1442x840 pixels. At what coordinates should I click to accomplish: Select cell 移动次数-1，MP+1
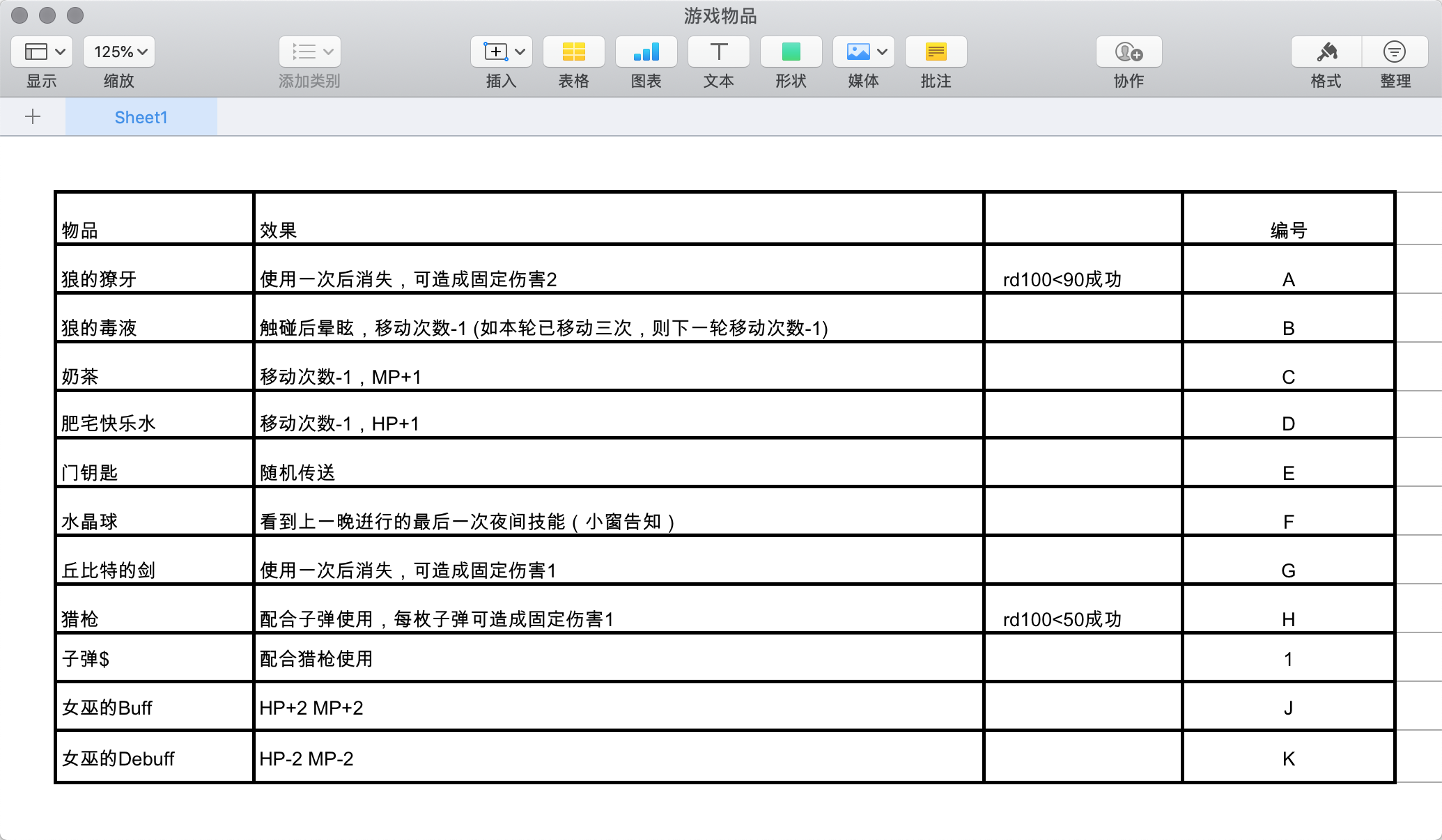pyautogui.click(x=619, y=366)
